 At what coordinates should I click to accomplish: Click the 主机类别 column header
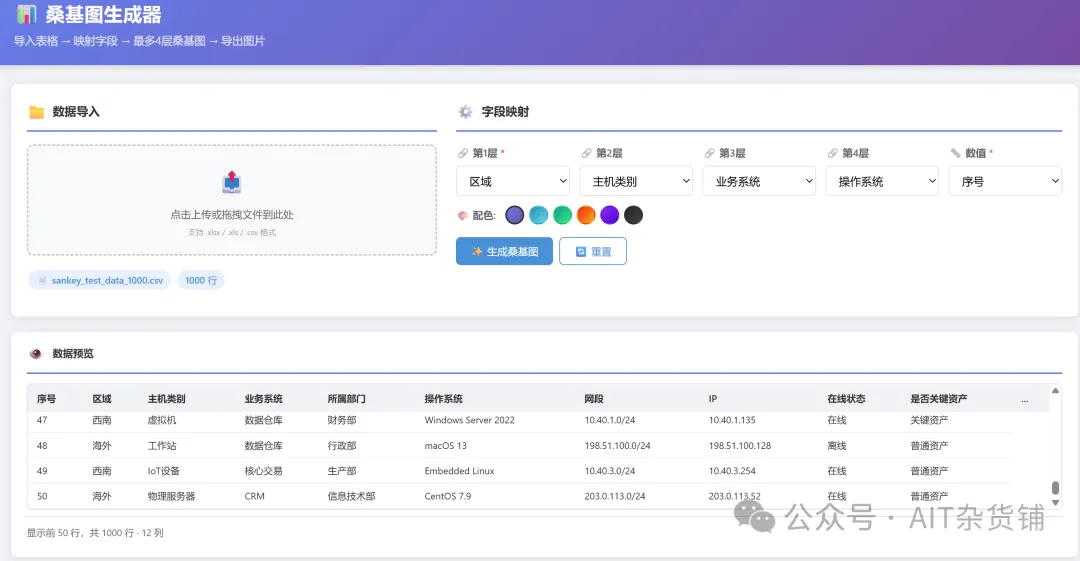[167, 399]
